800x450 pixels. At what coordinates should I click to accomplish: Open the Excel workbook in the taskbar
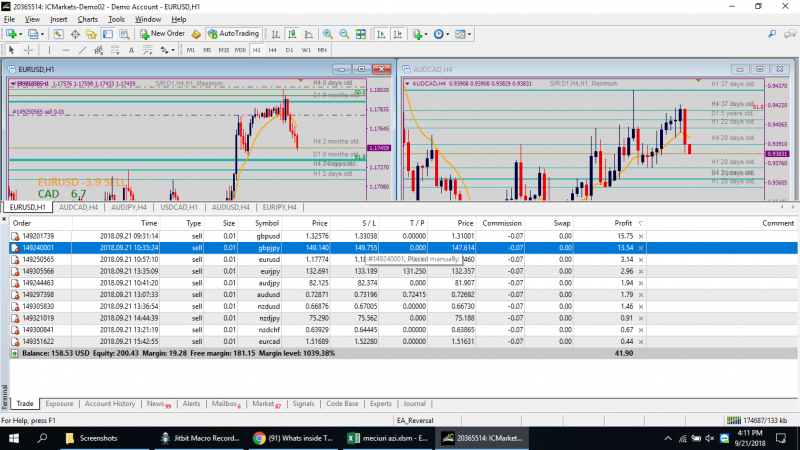pyautogui.click(x=385, y=438)
